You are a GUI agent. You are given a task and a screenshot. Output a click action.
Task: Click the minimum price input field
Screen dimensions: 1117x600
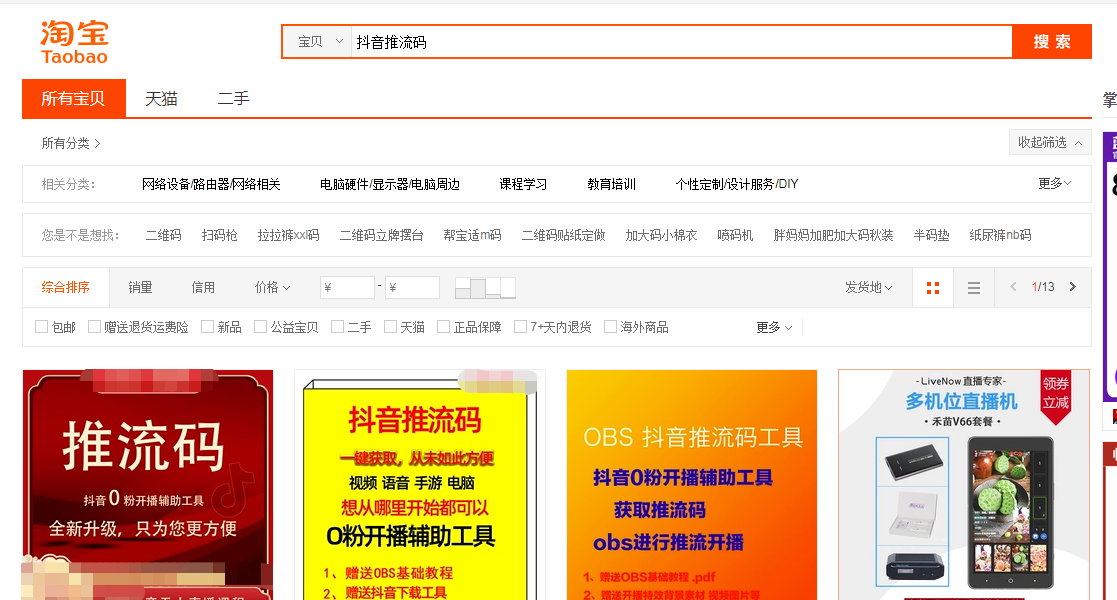[348, 287]
